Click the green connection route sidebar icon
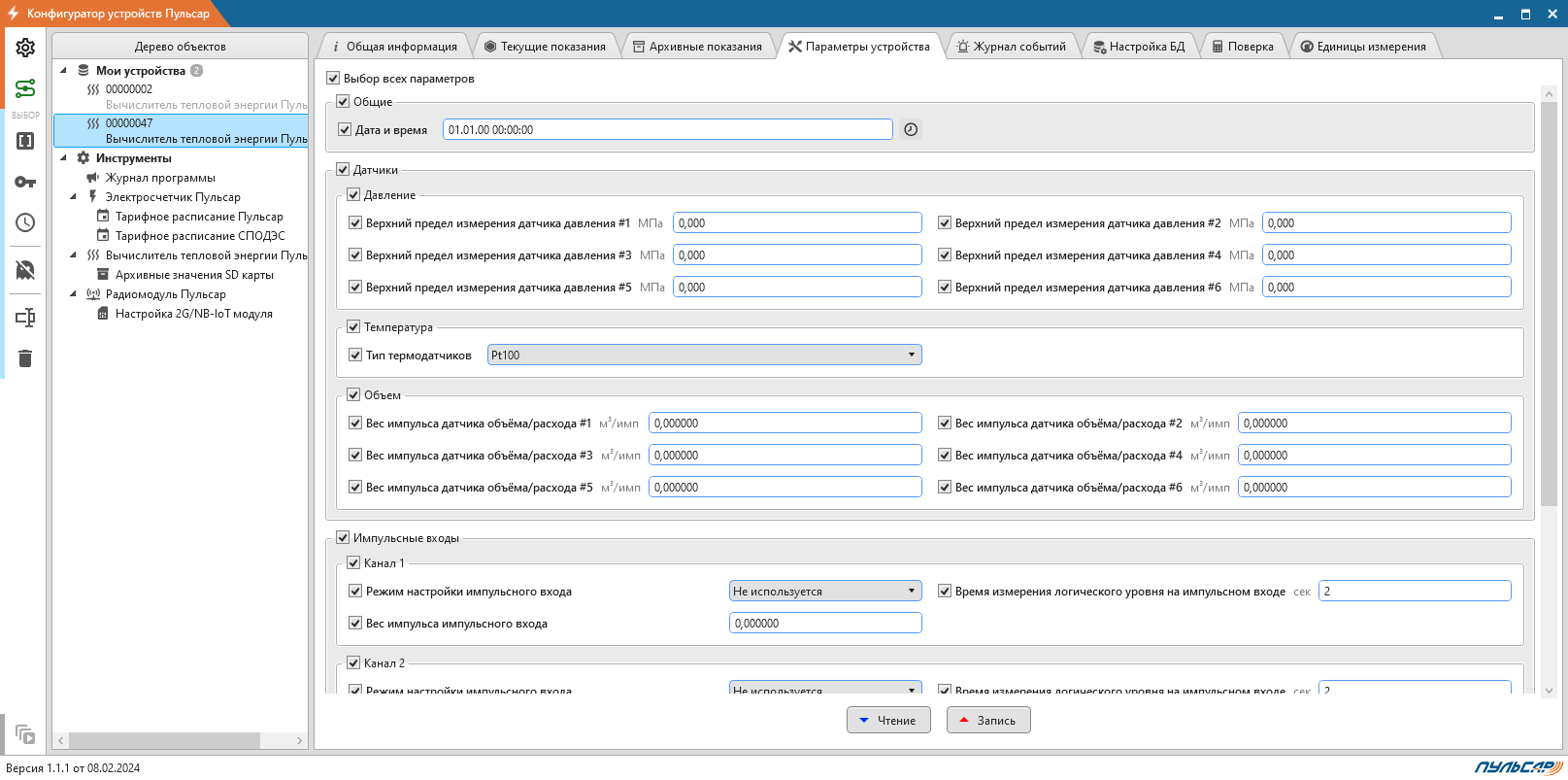The image size is (1568, 780). coord(25,88)
